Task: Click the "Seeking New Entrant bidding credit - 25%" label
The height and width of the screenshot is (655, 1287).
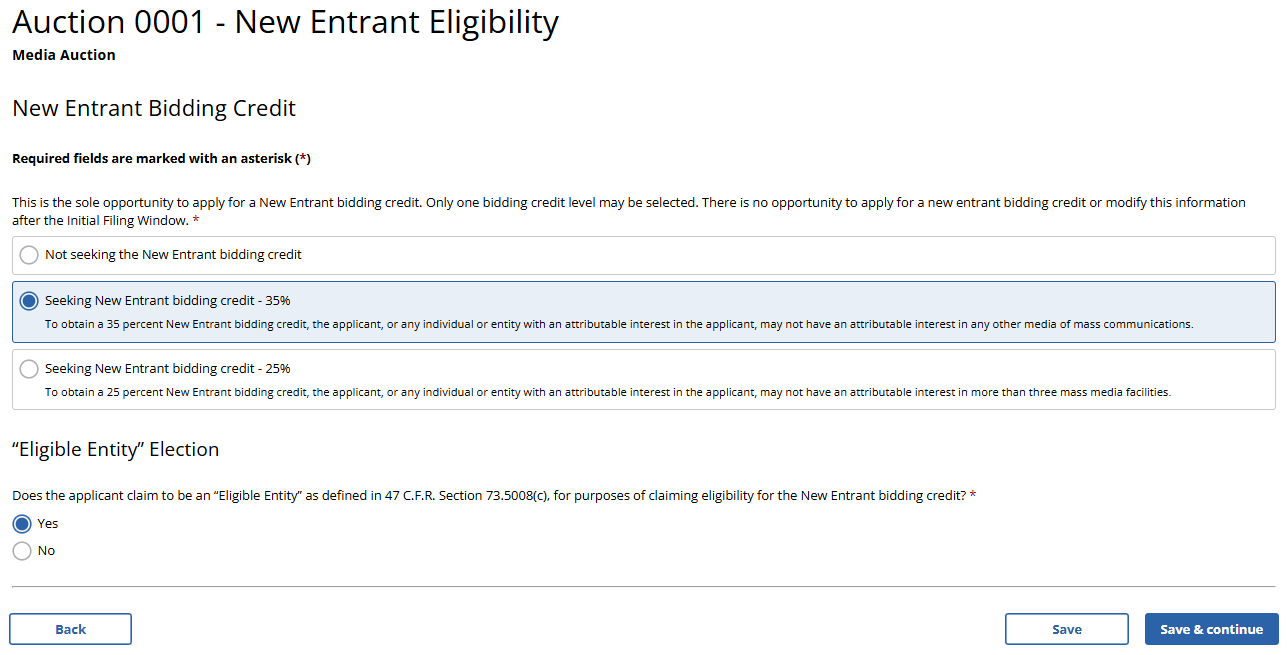Action: click(168, 368)
